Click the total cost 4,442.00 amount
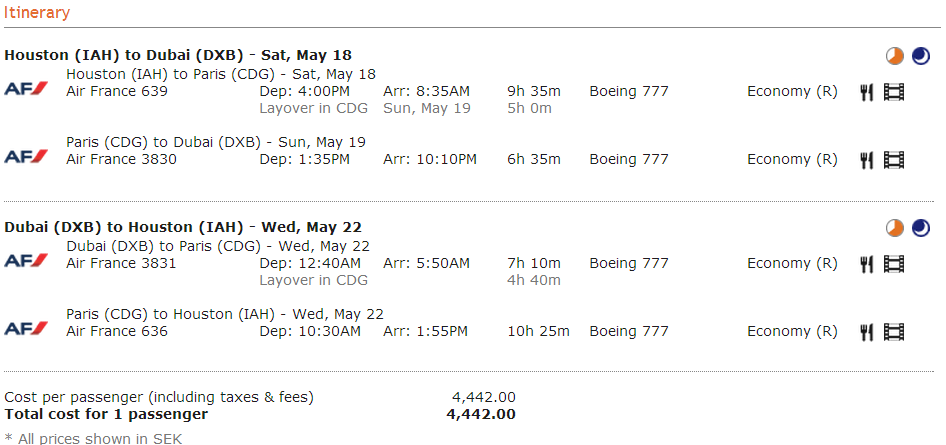Screen dimensions: 946x445 (x=481, y=414)
